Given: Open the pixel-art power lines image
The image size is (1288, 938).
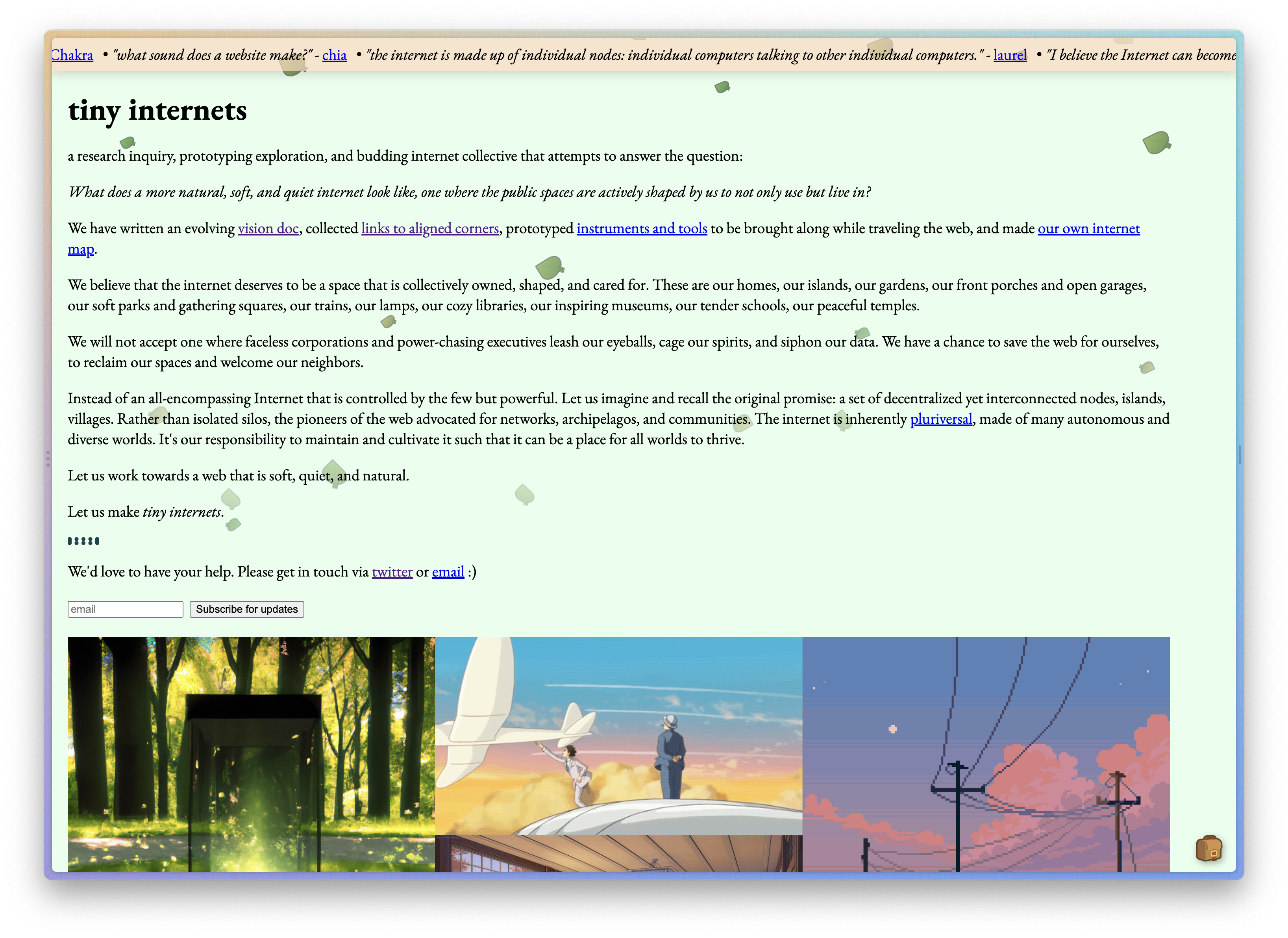Looking at the screenshot, I should coord(985,754).
